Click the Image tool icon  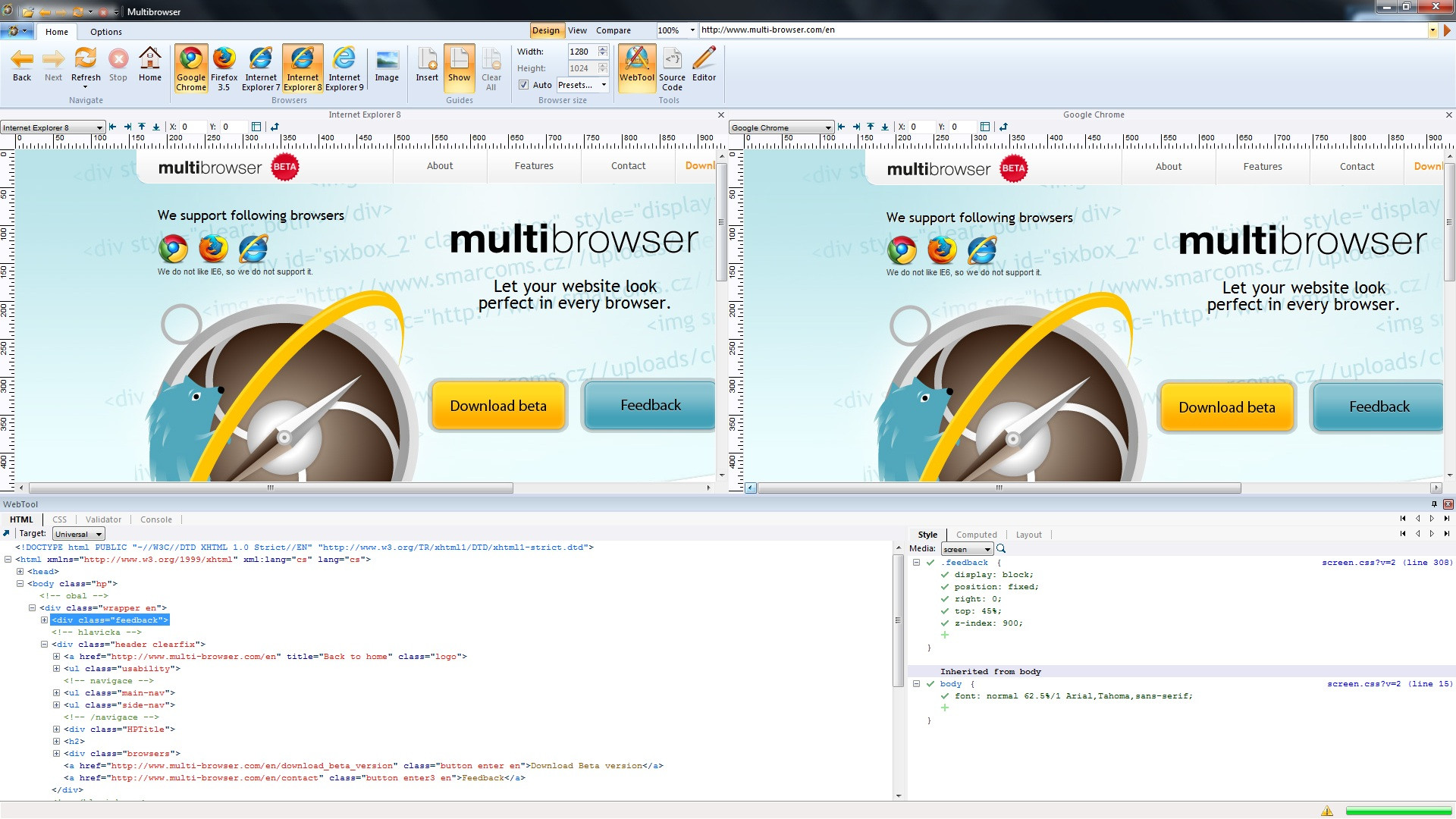[387, 64]
